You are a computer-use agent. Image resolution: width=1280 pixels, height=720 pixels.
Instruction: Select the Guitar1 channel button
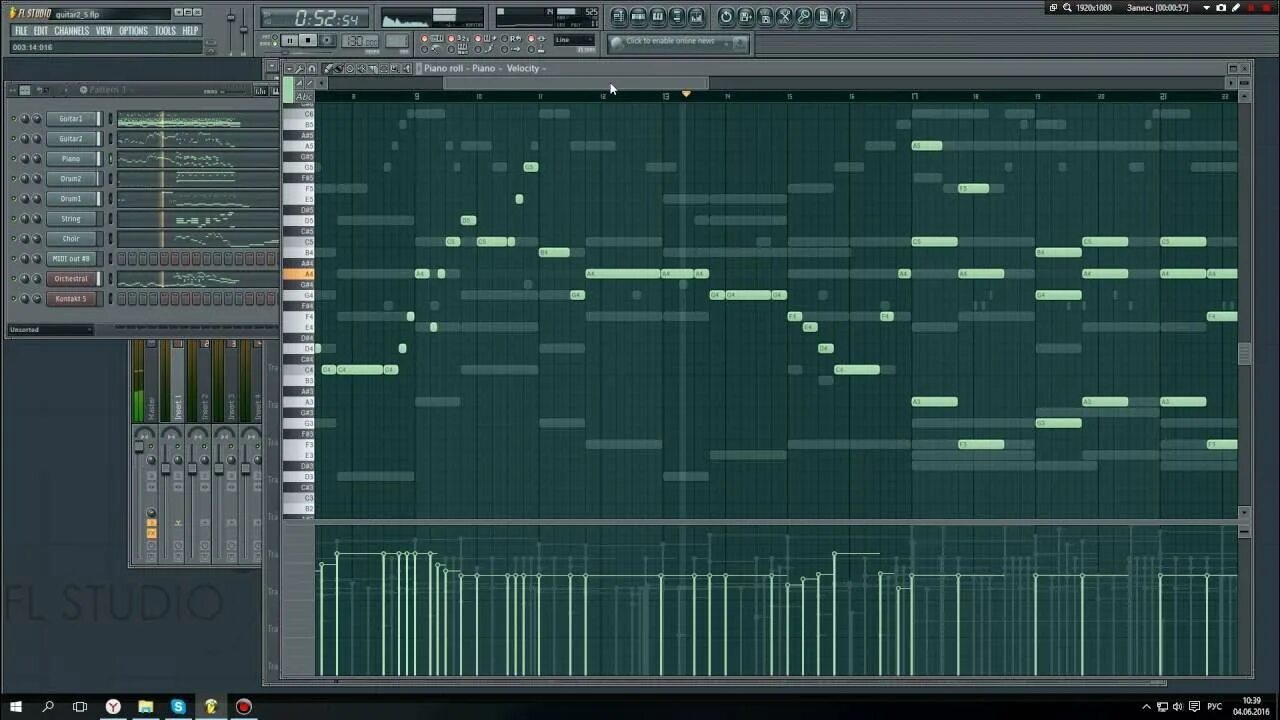(71, 119)
